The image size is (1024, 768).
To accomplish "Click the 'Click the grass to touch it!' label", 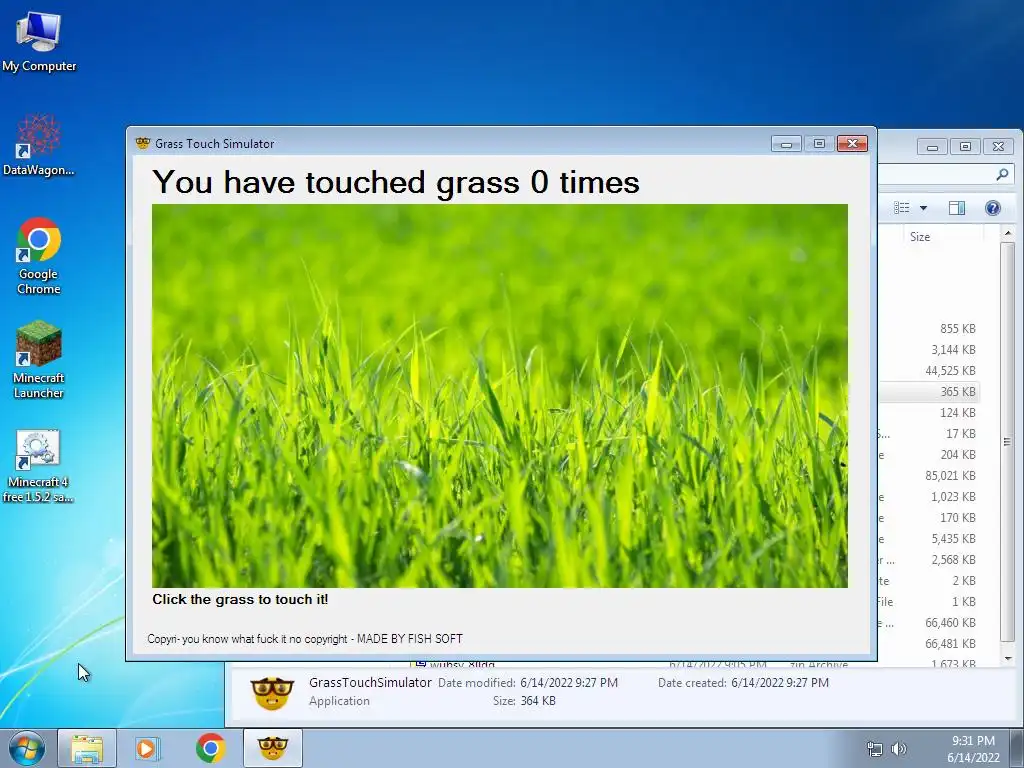I will (x=240, y=600).
